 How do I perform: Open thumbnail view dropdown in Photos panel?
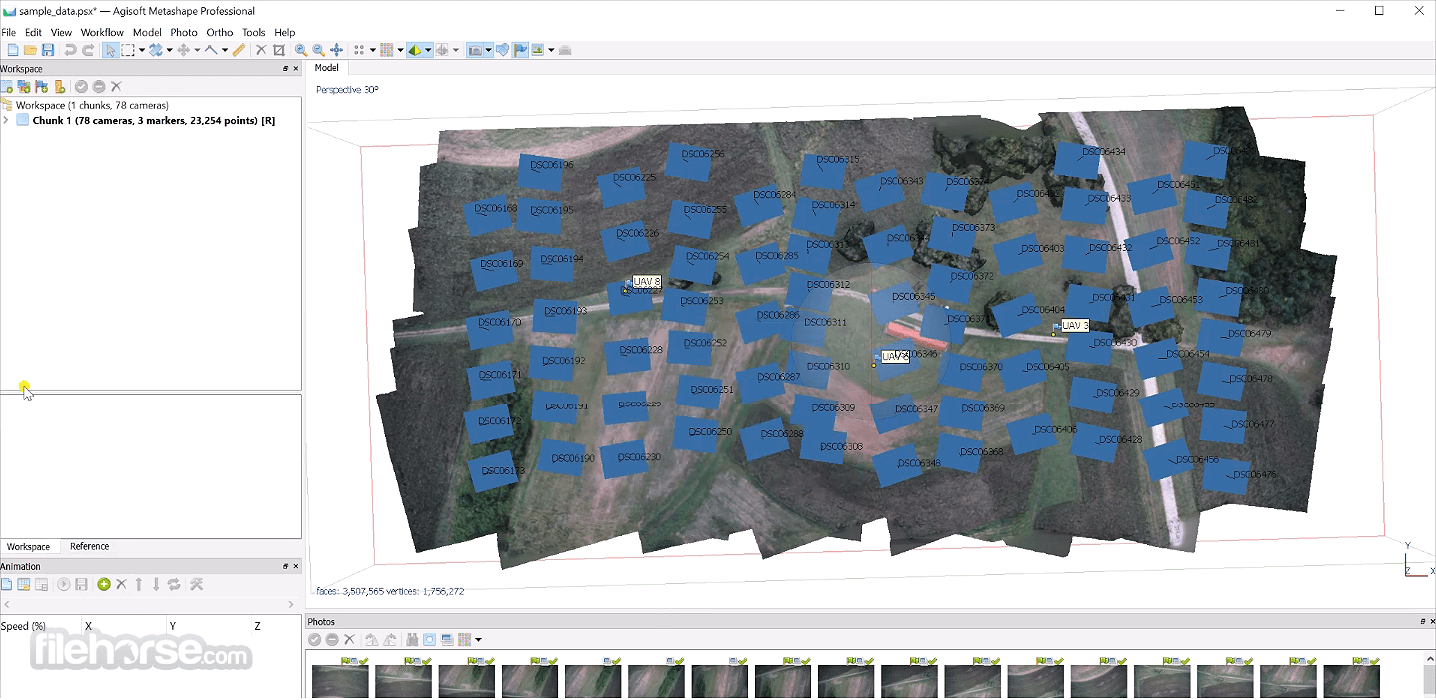pyautogui.click(x=479, y=640)
